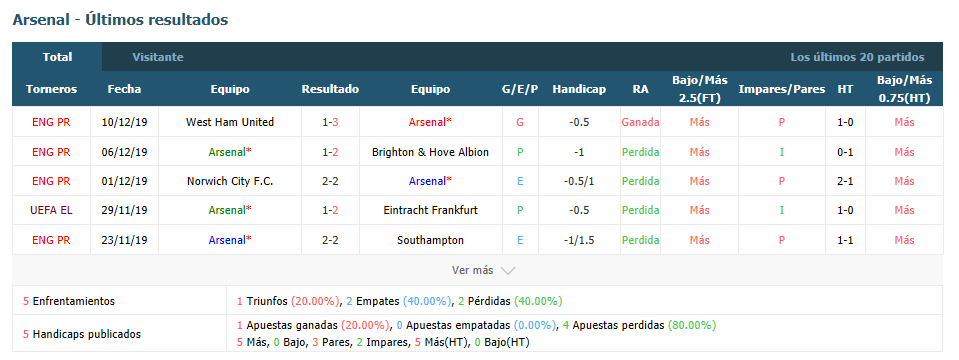Image resolution: width=959 pixels, height=360 pixels.
Task: Click the Bajo/Más 0.75(HT) column header
Action: pos(905,89)
